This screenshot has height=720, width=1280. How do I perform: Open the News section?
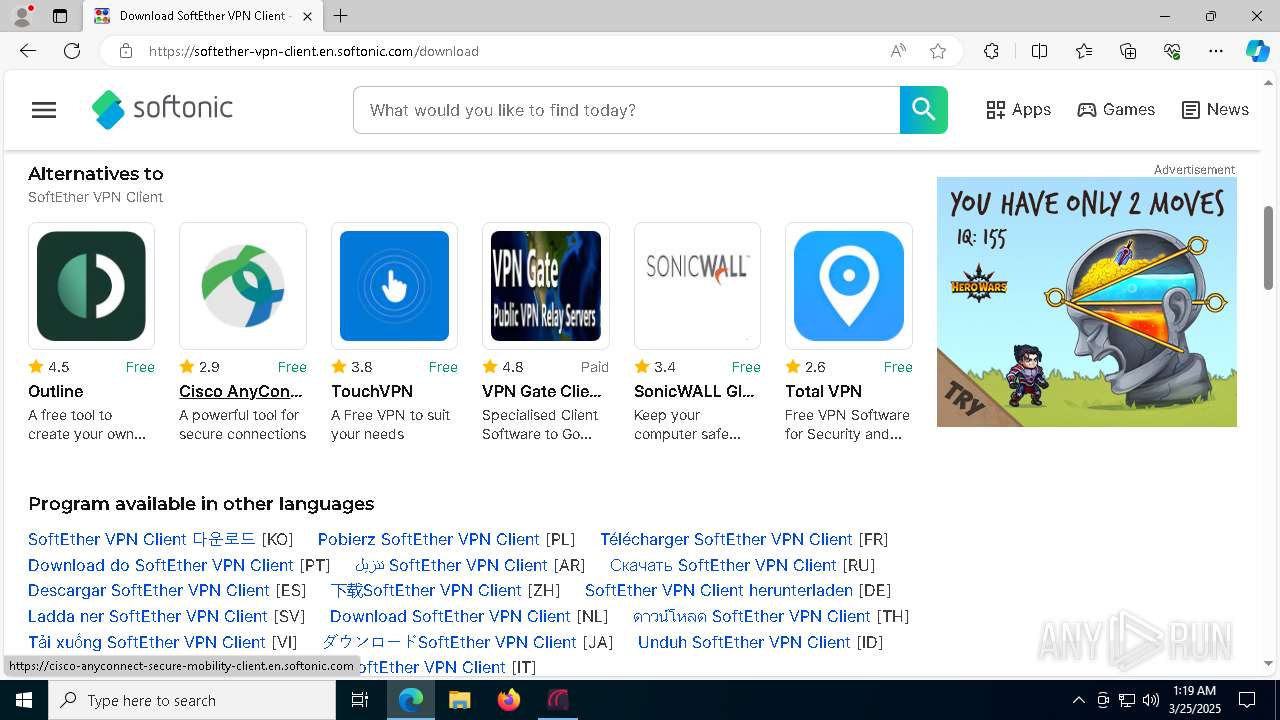click(1215, 110)
